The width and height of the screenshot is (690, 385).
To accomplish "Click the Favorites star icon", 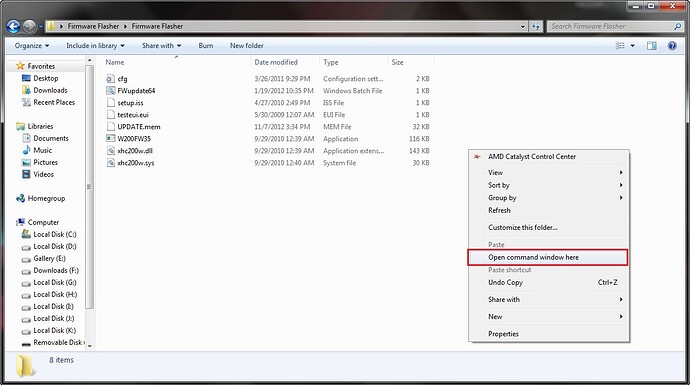I will coord(20,66).
